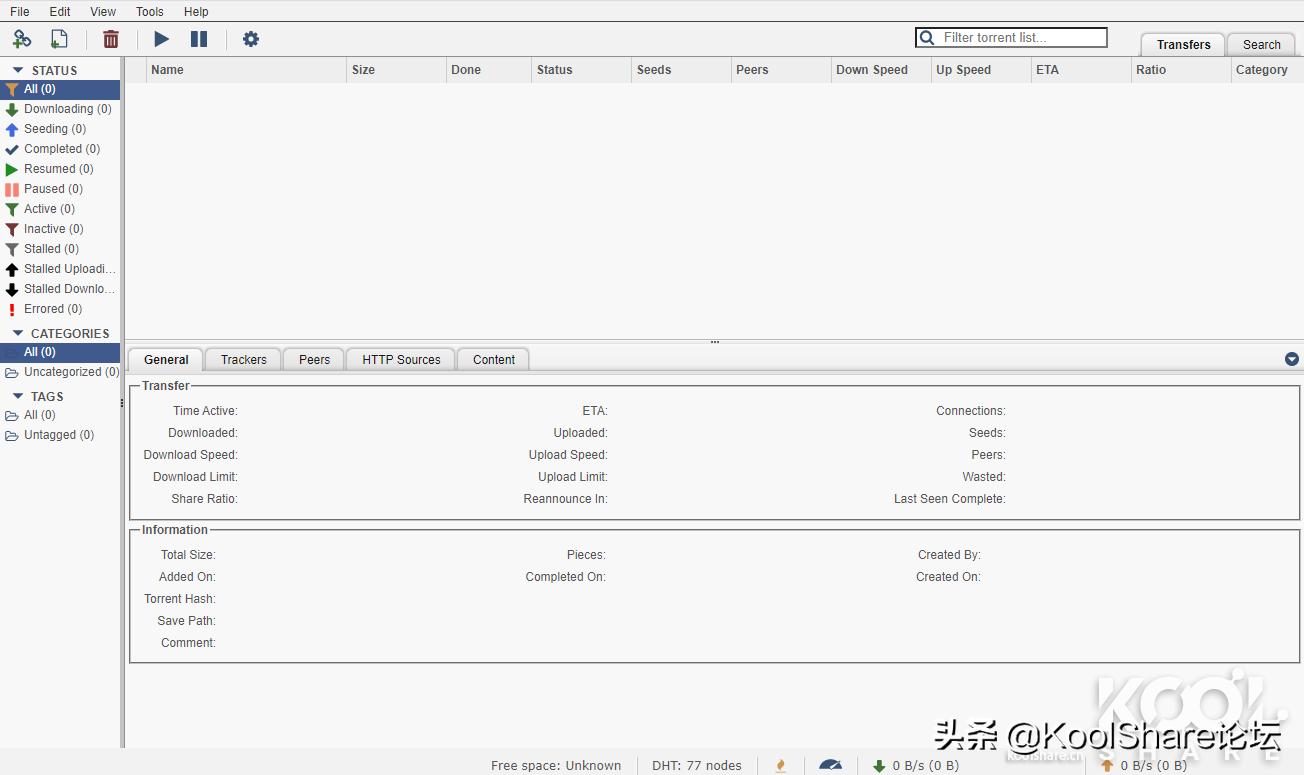1304x775 pixels.
Task: Click the DHT: 77 nodes status text
Action: [x=697, y=766]
